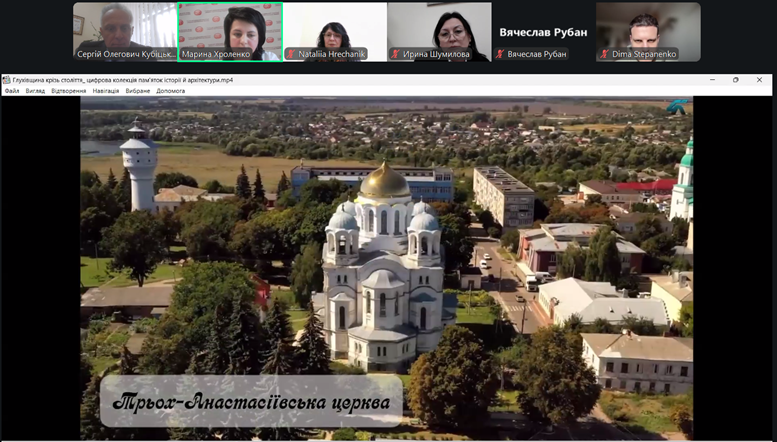
Task: Click muted microphone icon of Dima Stepanenko
Action: [x=605, y=54]
